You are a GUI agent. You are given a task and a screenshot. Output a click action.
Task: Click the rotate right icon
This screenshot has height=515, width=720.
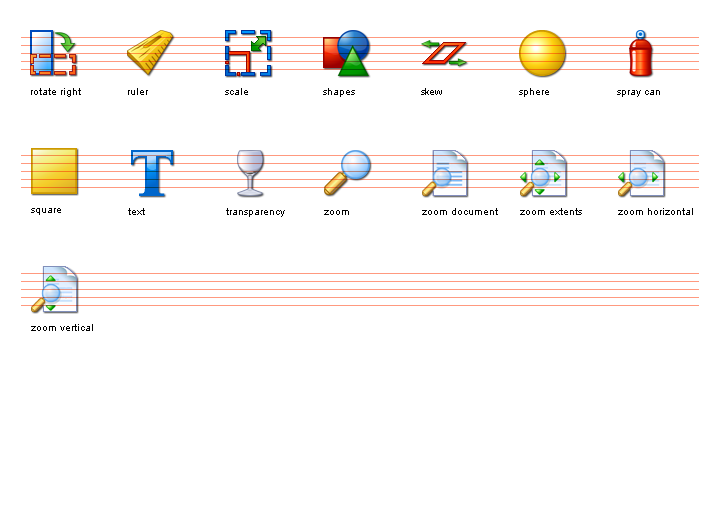click(54, 54)
